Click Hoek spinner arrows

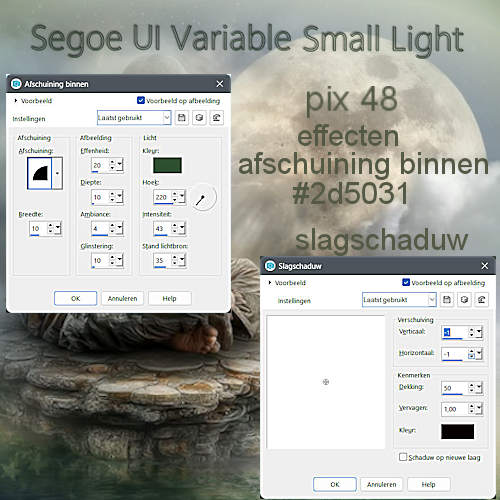[x=175, y=197]
